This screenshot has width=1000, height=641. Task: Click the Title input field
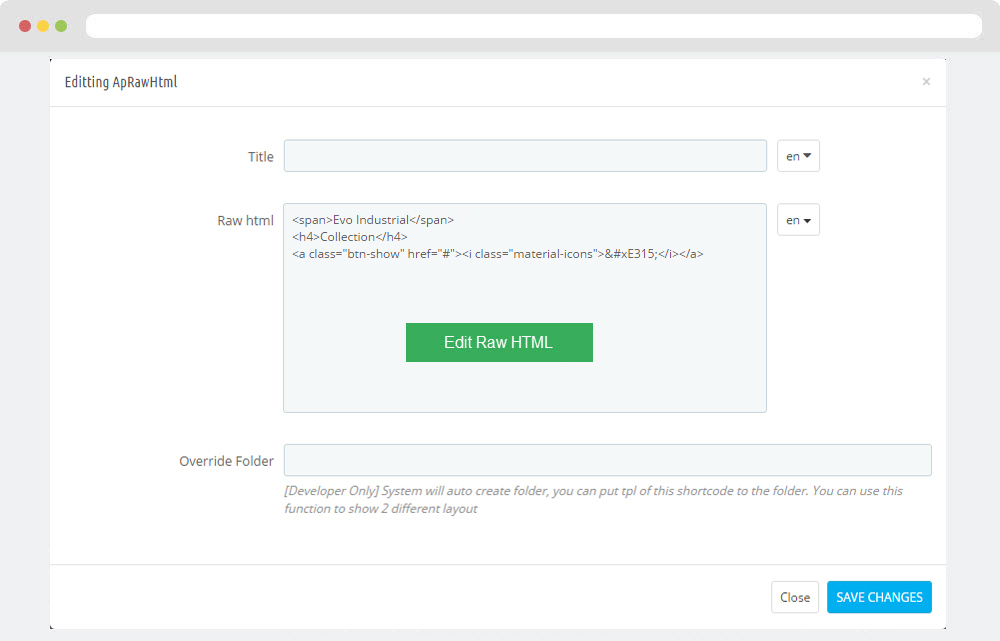click(x=525, y=156)
